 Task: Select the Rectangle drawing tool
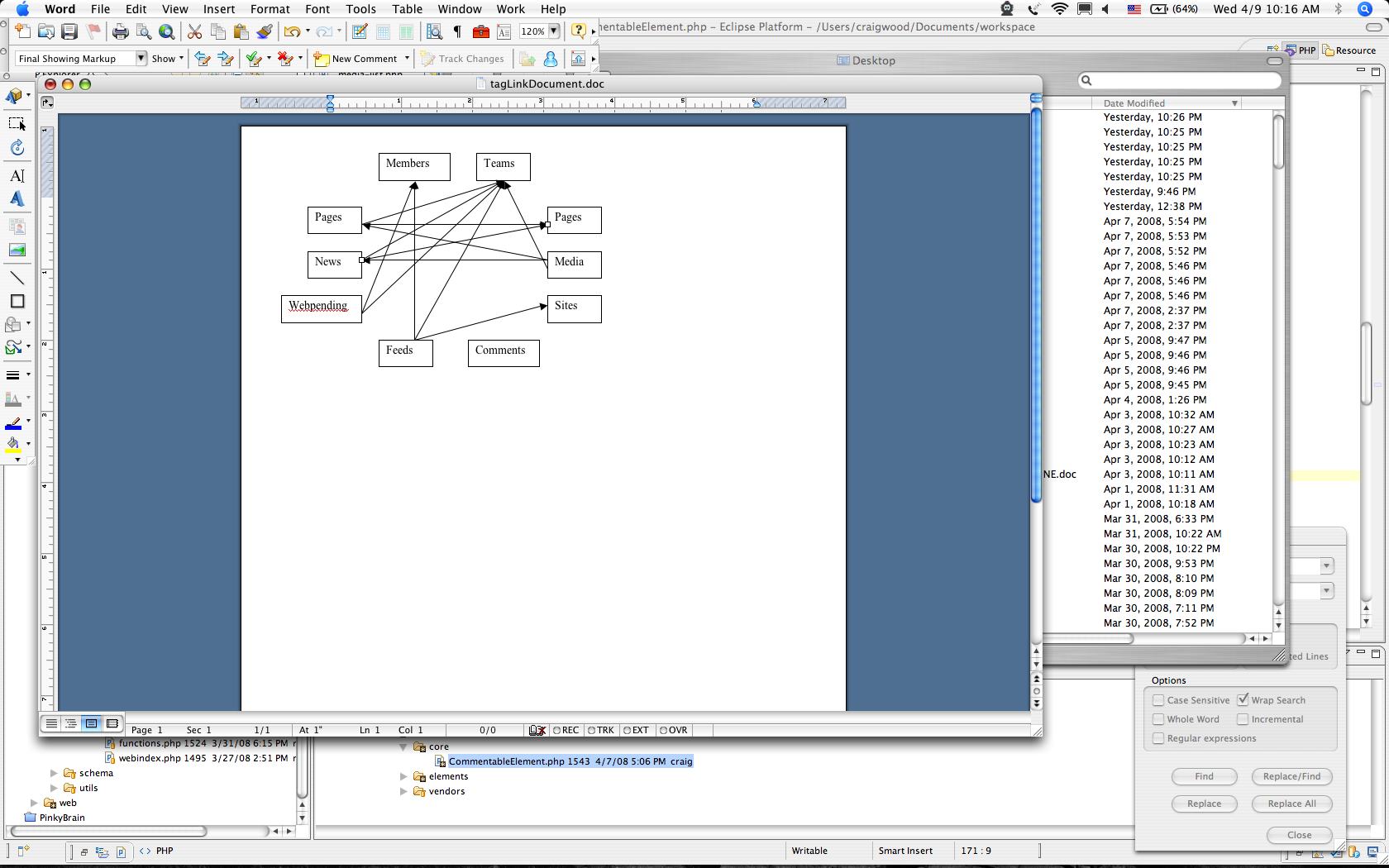pos(17,301)
